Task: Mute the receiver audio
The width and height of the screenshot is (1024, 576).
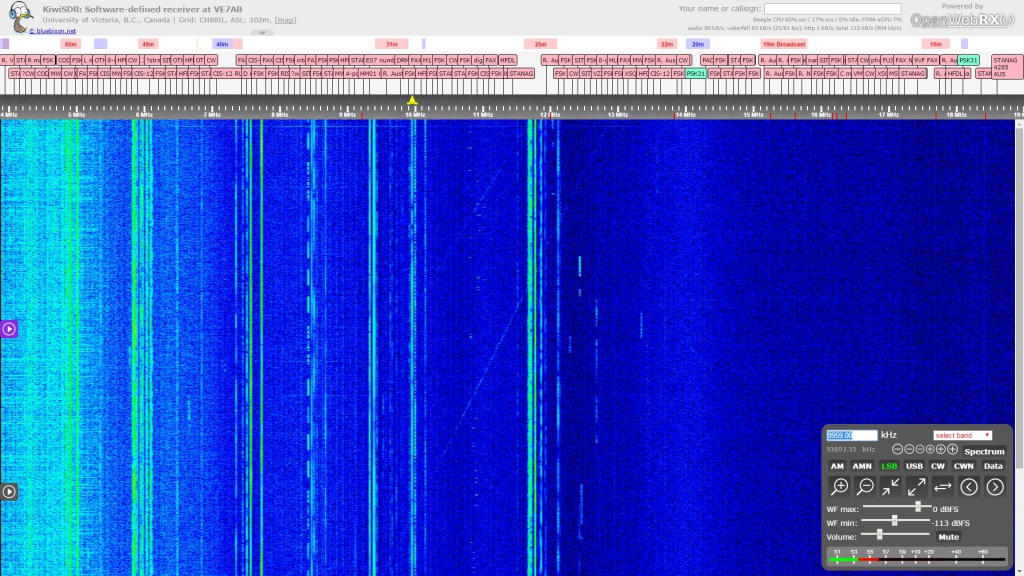Action: (x=948, y=537)
